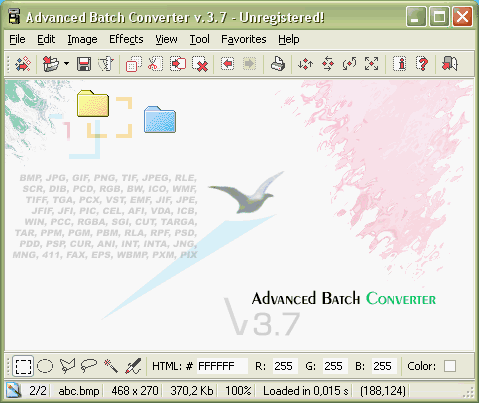Open the Help menu
The image size is (479, 403).
tap(289, 39)
